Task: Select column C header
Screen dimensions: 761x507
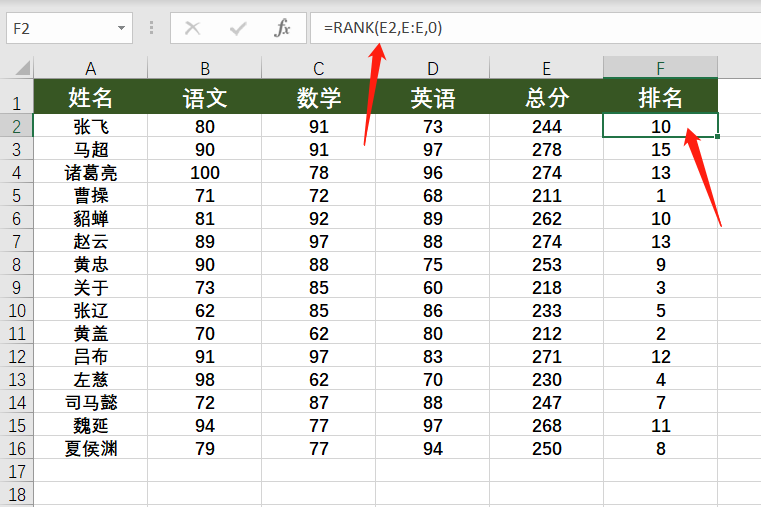Action: tap(318, 68)
